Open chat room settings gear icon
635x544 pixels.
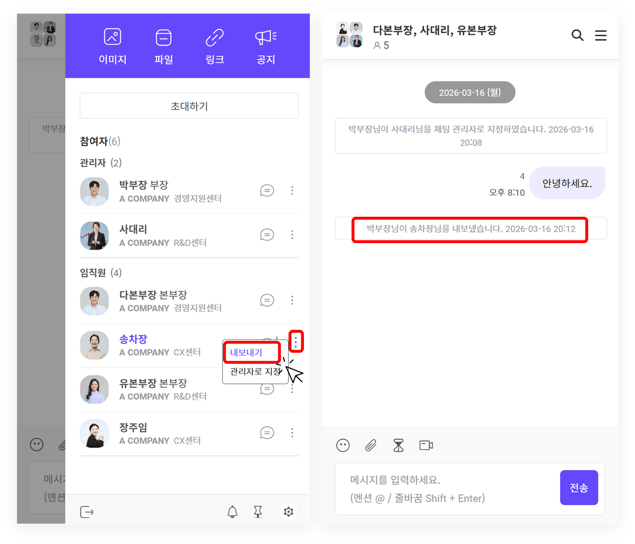point(288,512)
